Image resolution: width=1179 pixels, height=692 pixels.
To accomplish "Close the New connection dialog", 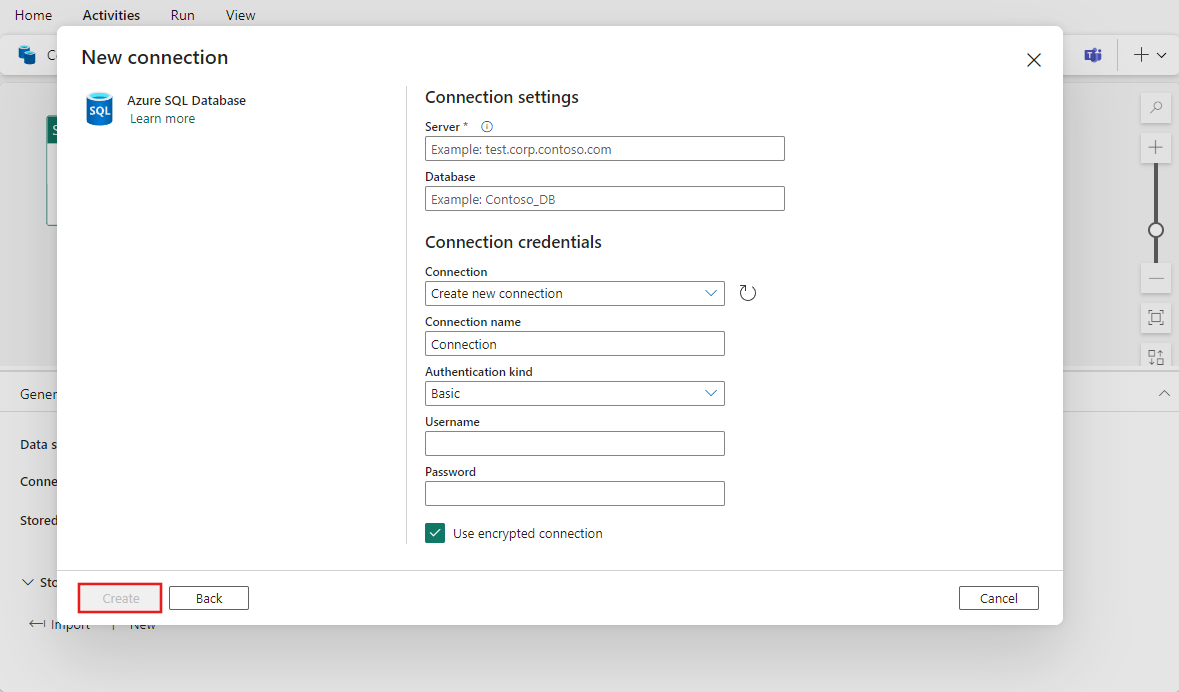I will click(x=1034, y=60).
